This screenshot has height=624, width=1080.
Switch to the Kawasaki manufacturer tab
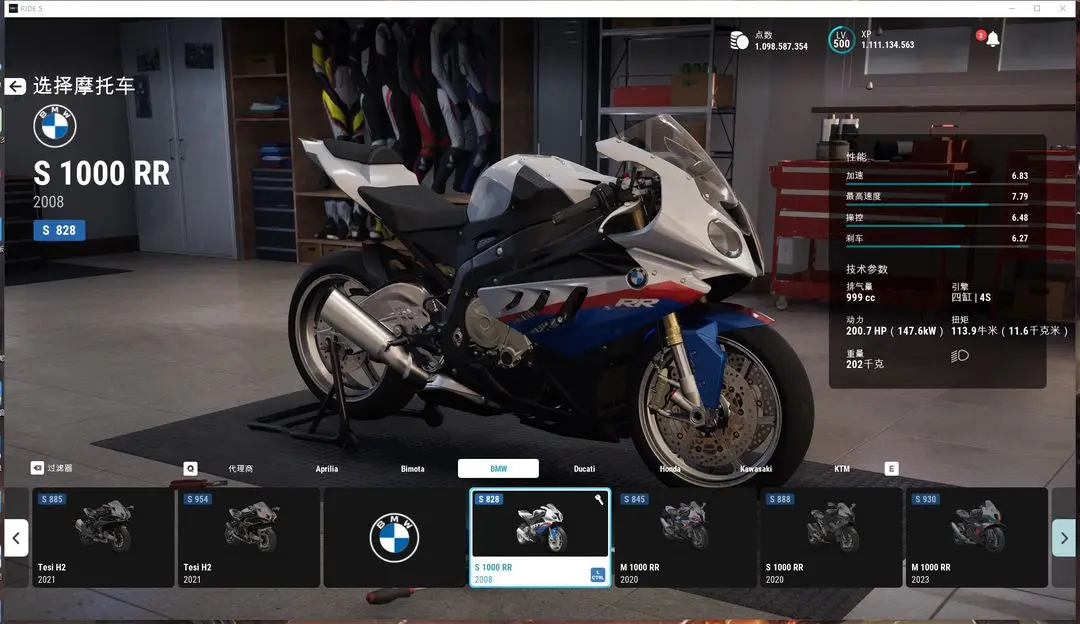756,469
